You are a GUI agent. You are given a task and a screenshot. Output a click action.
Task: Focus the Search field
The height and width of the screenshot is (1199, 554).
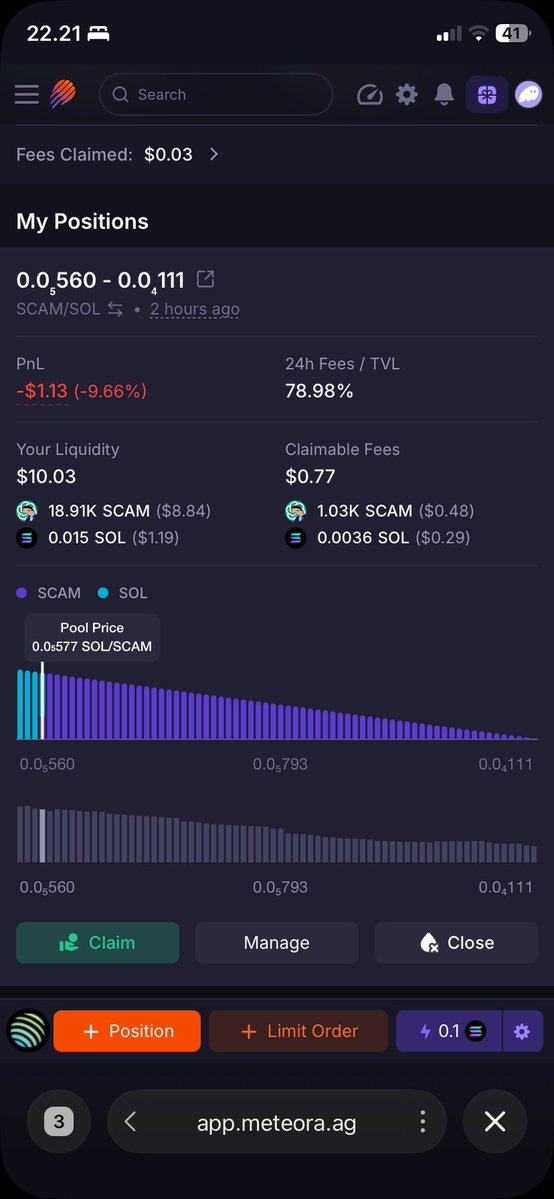point(216,94)
